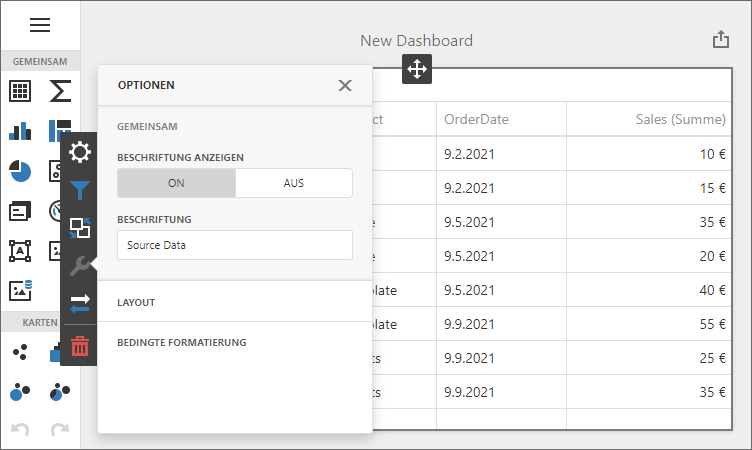Click the 25 € sales cell
The width and height of the screenshot is (752, 450).
(x=648, y=358)
